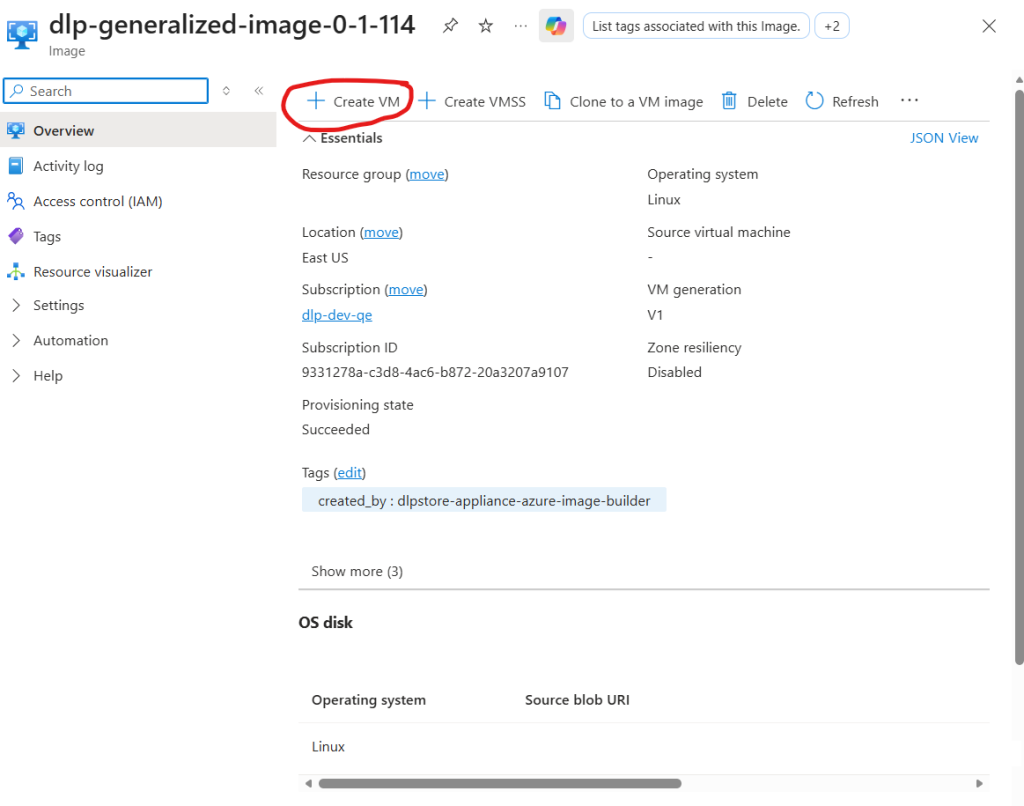Click the 'Linux' cell in OS disk table
This screenshot has width=1024, height=806.
pos(328,747)
